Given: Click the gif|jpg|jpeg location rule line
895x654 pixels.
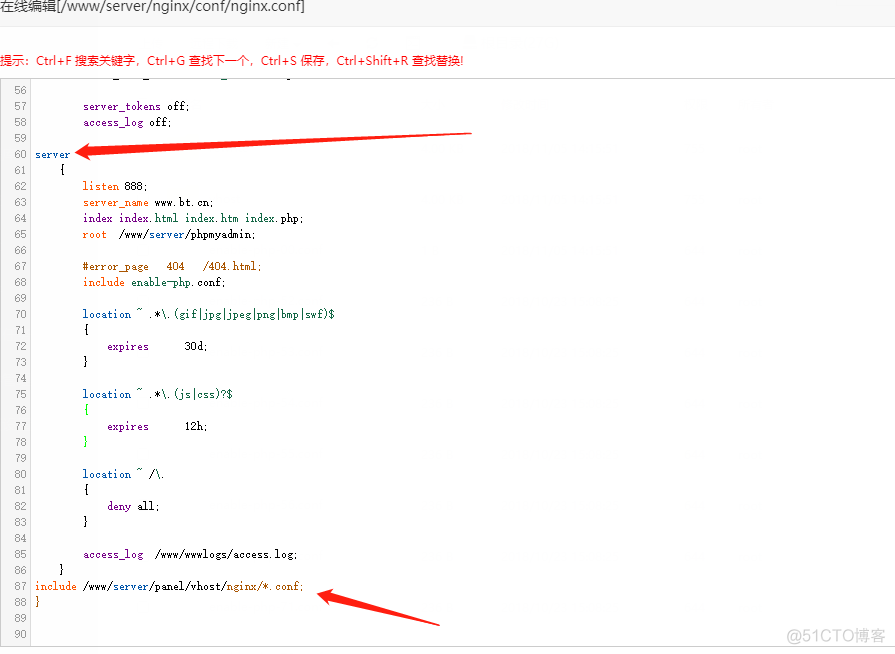Looking at the screenshot, I should [208, 314].
